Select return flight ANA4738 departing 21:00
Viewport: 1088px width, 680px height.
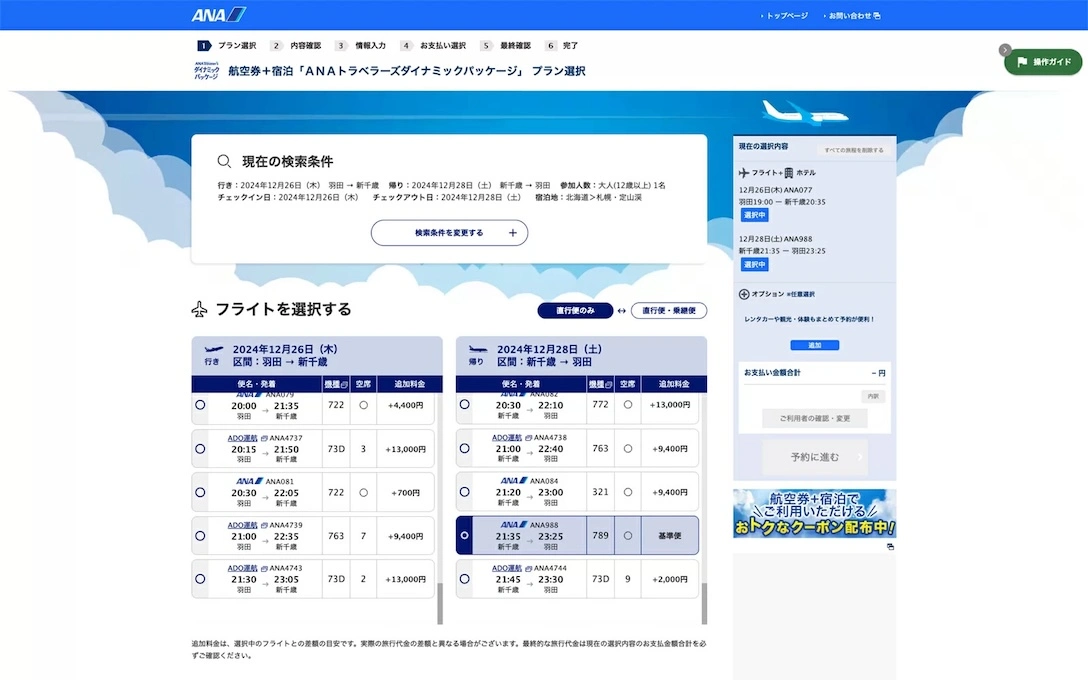click(x=465, y=449)
